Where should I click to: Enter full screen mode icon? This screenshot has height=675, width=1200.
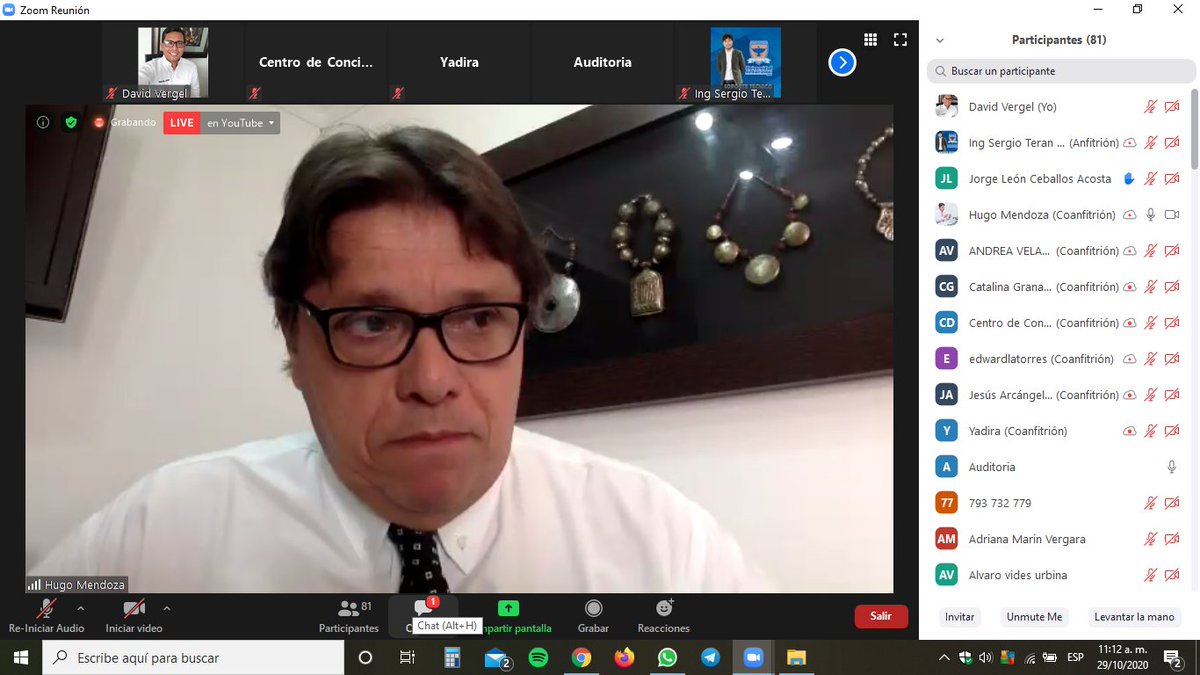coord(900,40)
